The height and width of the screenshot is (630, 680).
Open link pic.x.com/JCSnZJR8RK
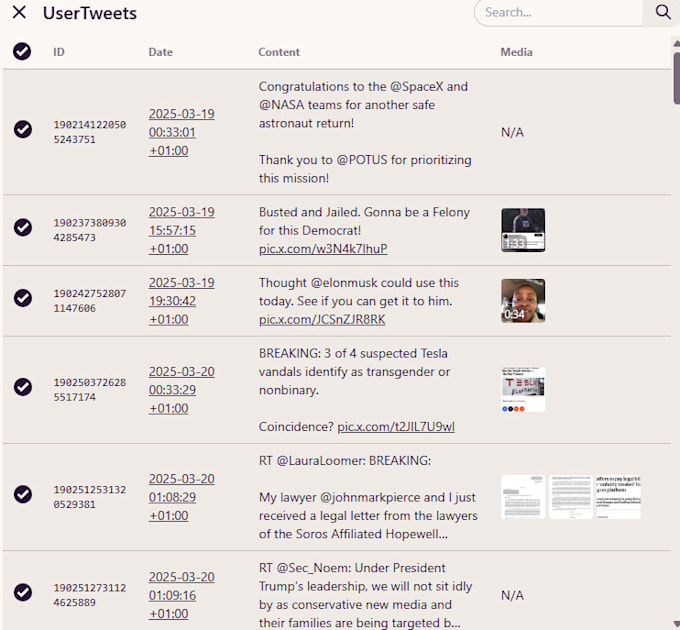click(x=322, y=320)
